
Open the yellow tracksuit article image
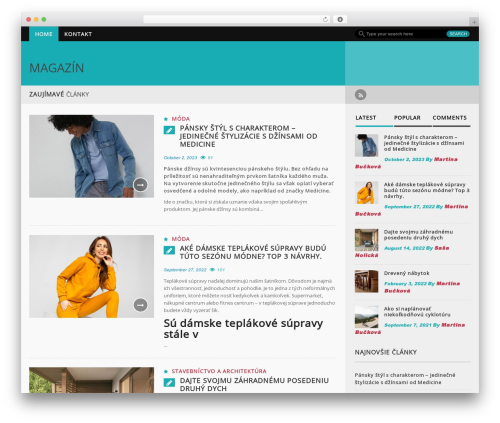(91, 276)
